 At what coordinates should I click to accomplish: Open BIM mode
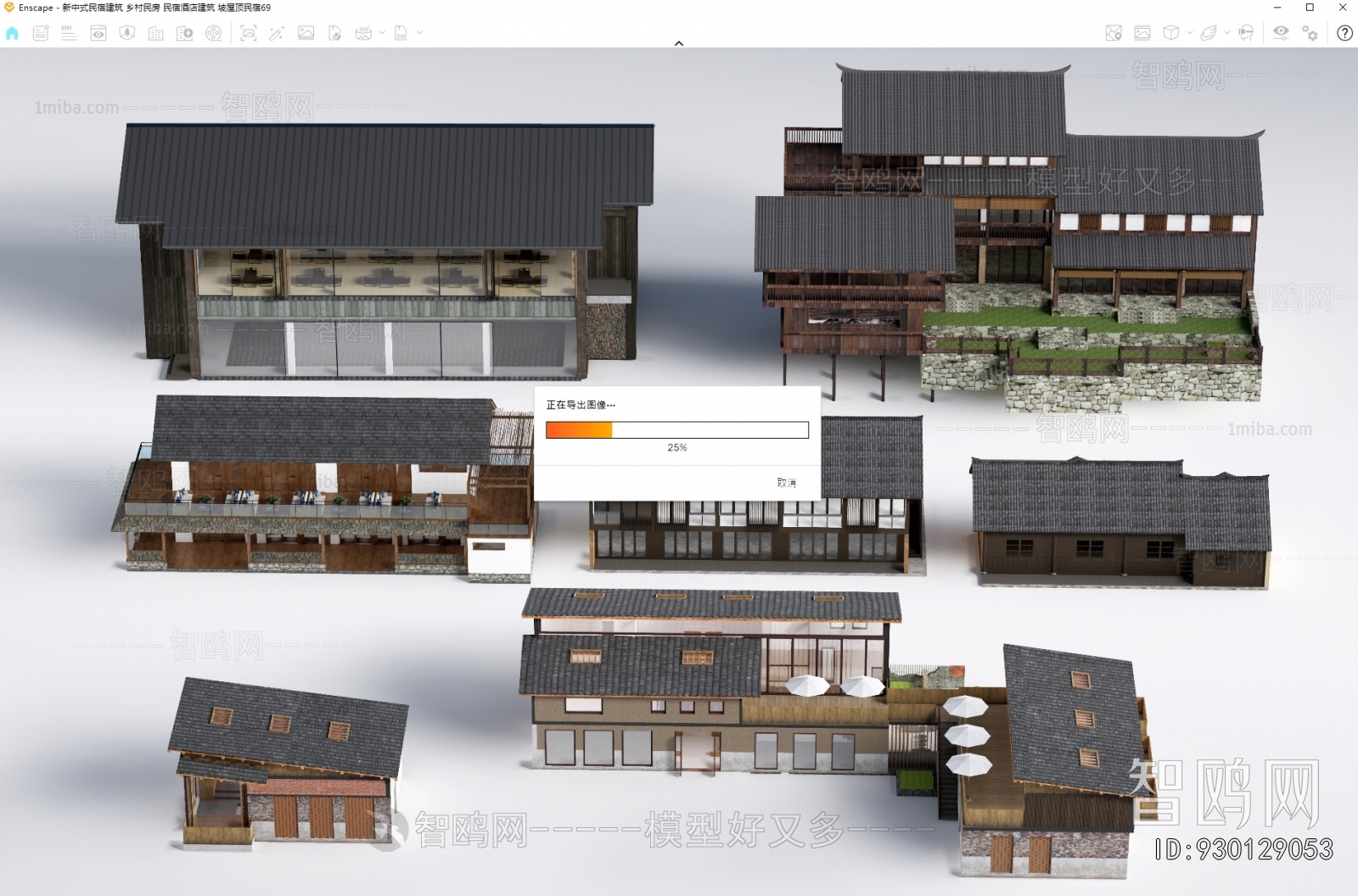point(67,34)
